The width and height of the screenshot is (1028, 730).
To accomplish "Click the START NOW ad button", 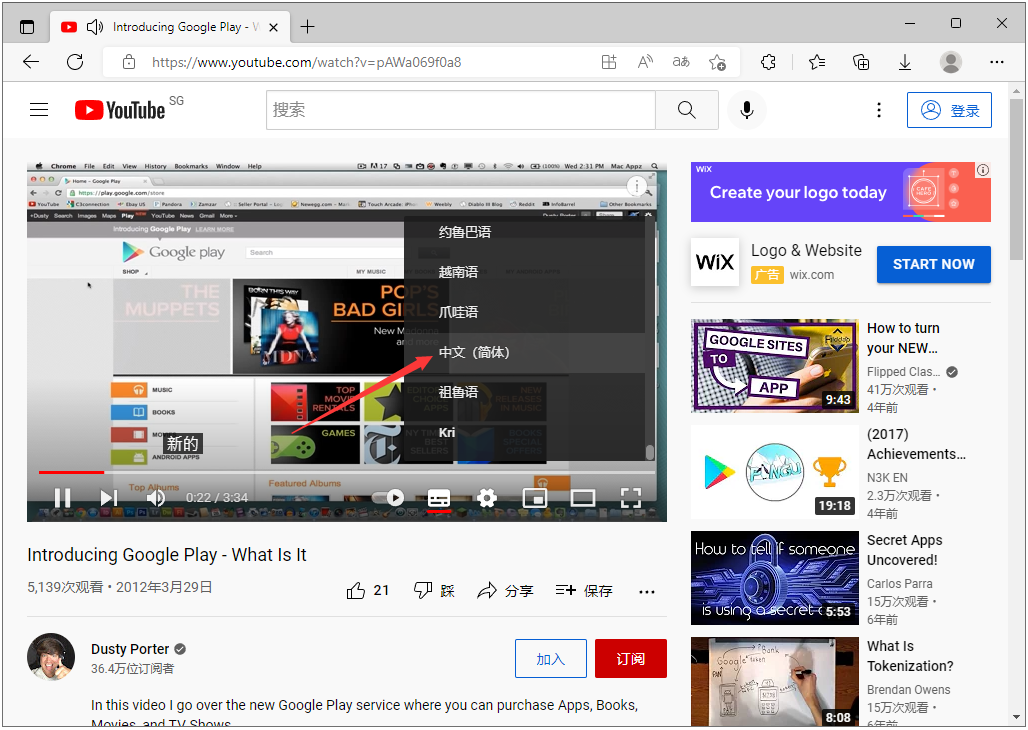I will tap(934, 264).
